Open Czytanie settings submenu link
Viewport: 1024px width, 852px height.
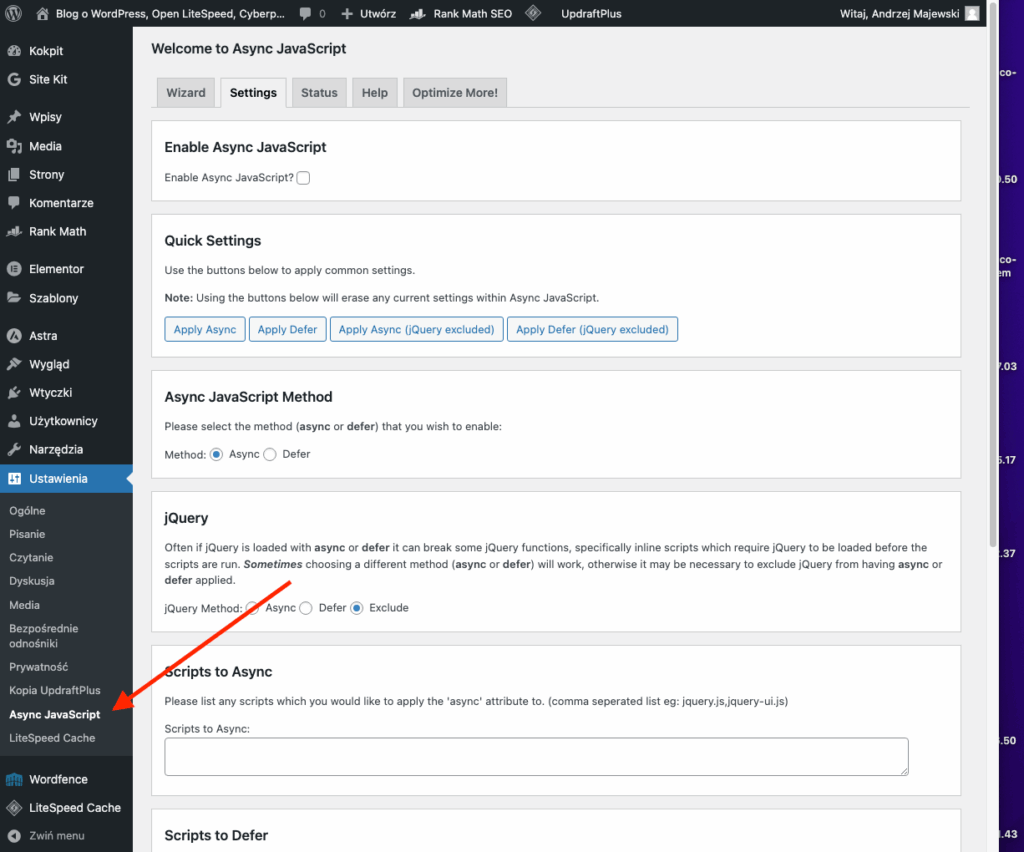pos(31,558)
